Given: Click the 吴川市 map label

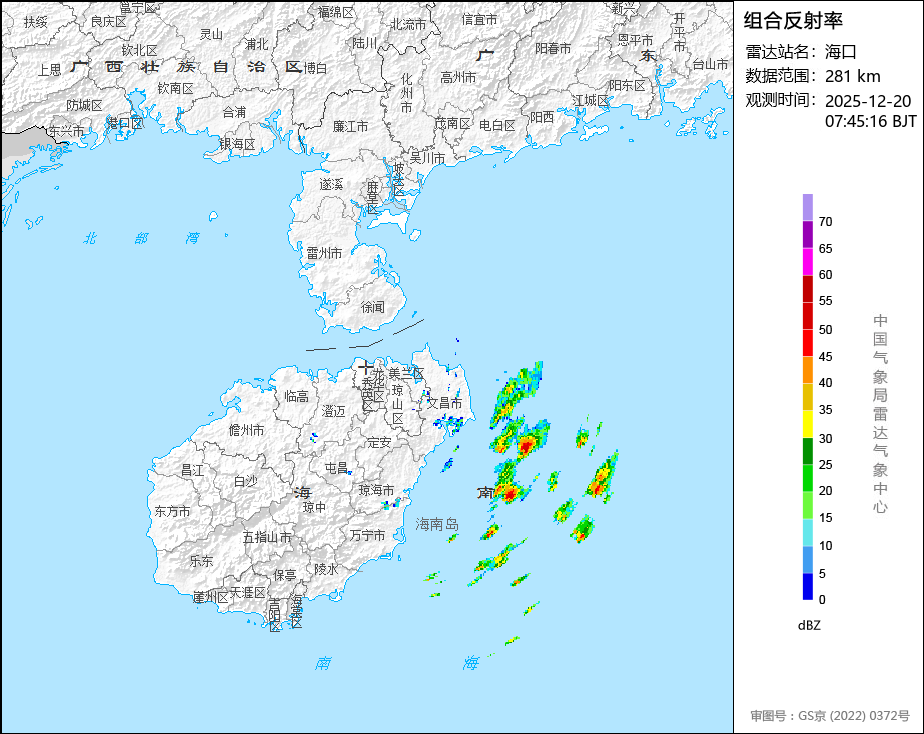Looking at the screenshot, I should (x=427, y=158).
